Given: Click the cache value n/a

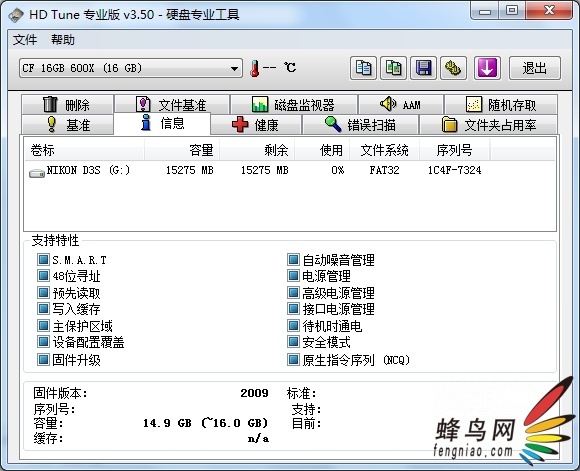Looking at the screenshot, I should tap(258, 439).
